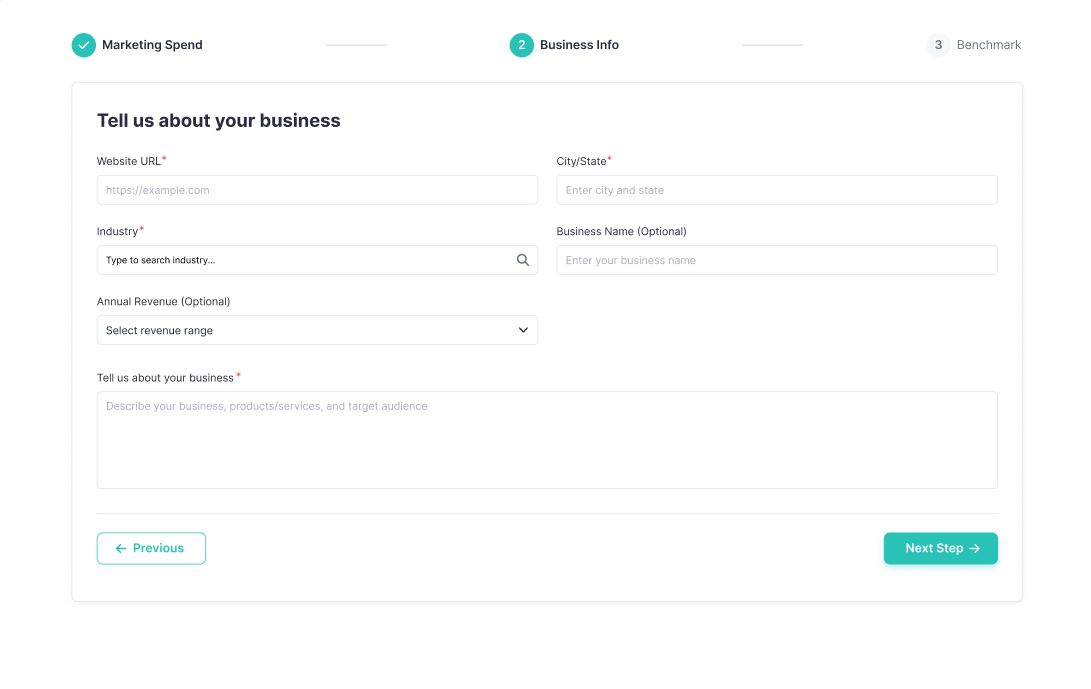The image size is (1091, 689).
Task: Expand the Annual Revenue options list
Action: coord(317,330)
